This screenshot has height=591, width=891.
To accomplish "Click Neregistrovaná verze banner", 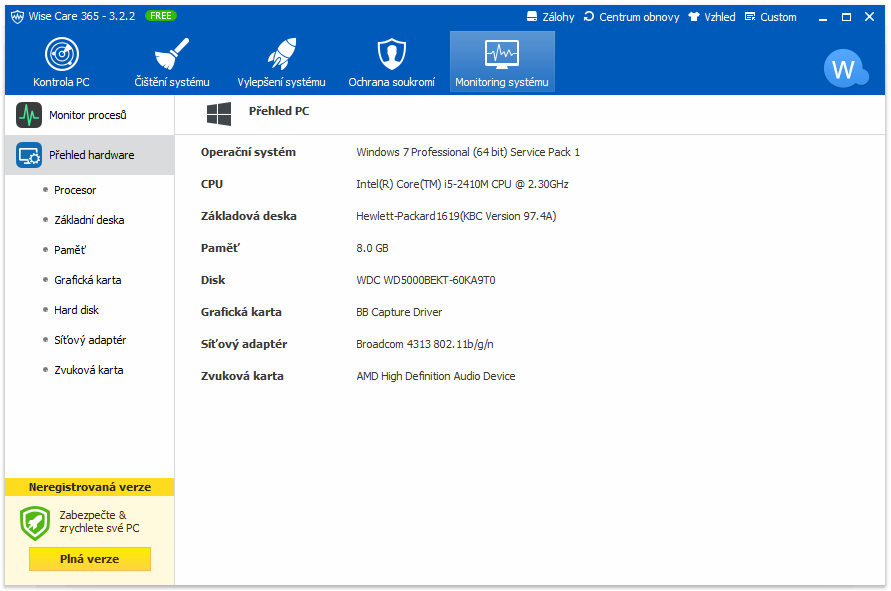I will click(x=90, y=487).
